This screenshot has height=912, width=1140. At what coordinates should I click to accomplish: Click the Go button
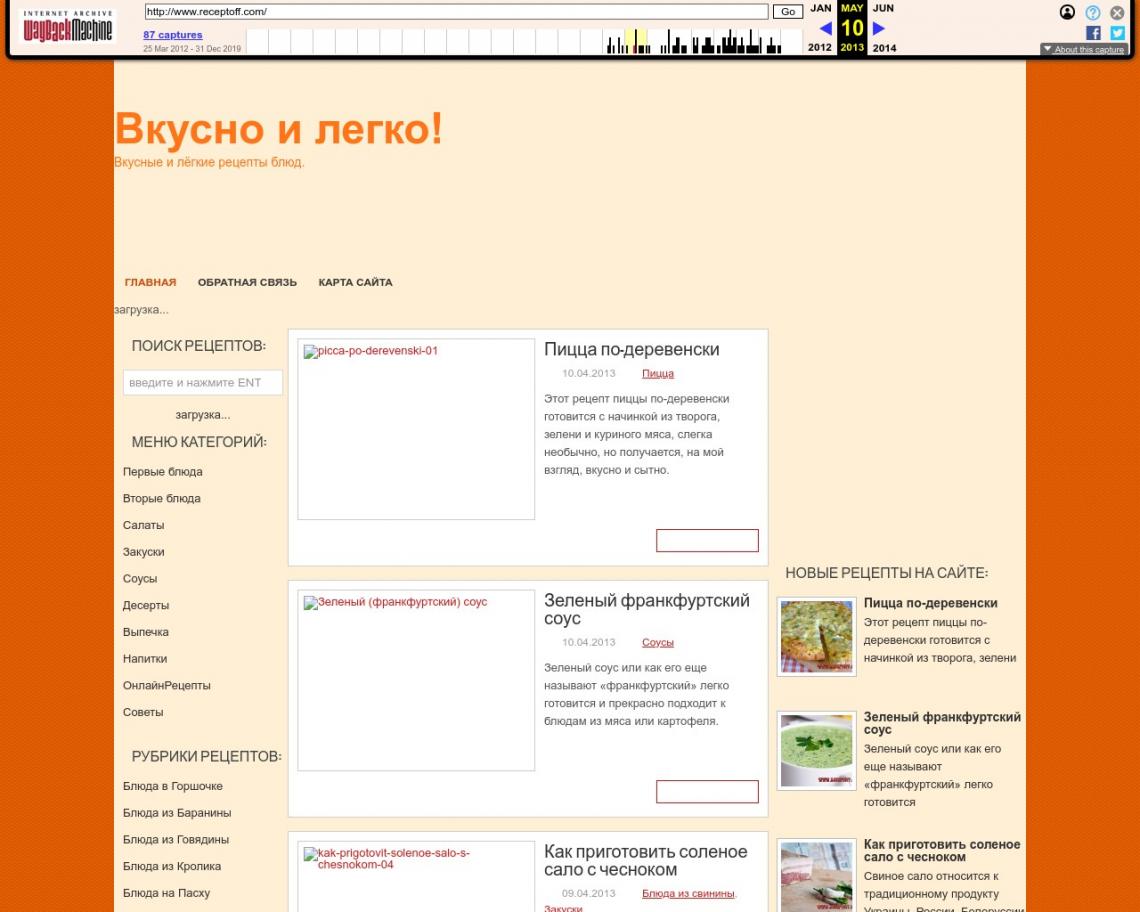point(787,12)
